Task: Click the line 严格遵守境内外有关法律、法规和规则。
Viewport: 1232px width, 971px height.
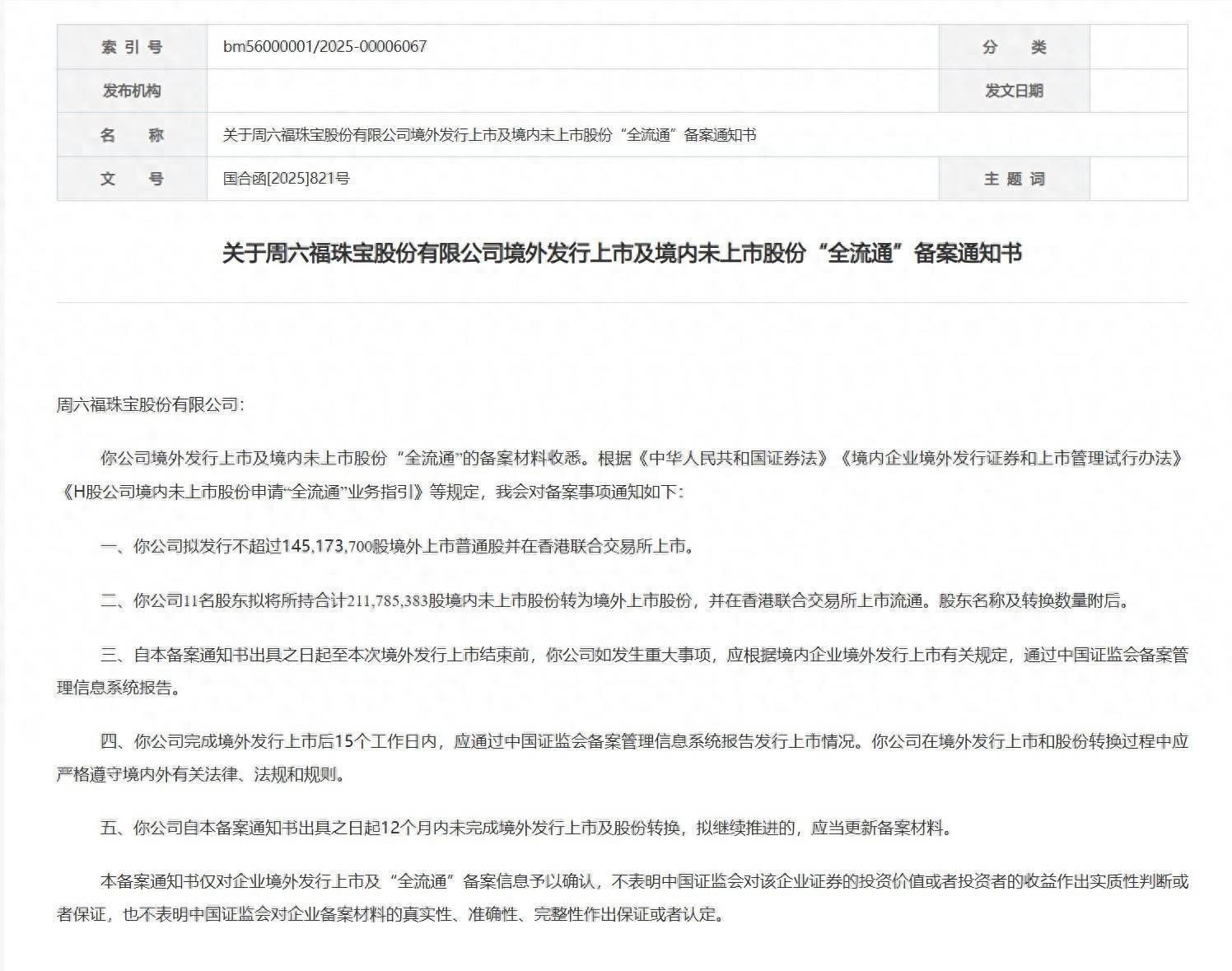Action: point(202,775)
